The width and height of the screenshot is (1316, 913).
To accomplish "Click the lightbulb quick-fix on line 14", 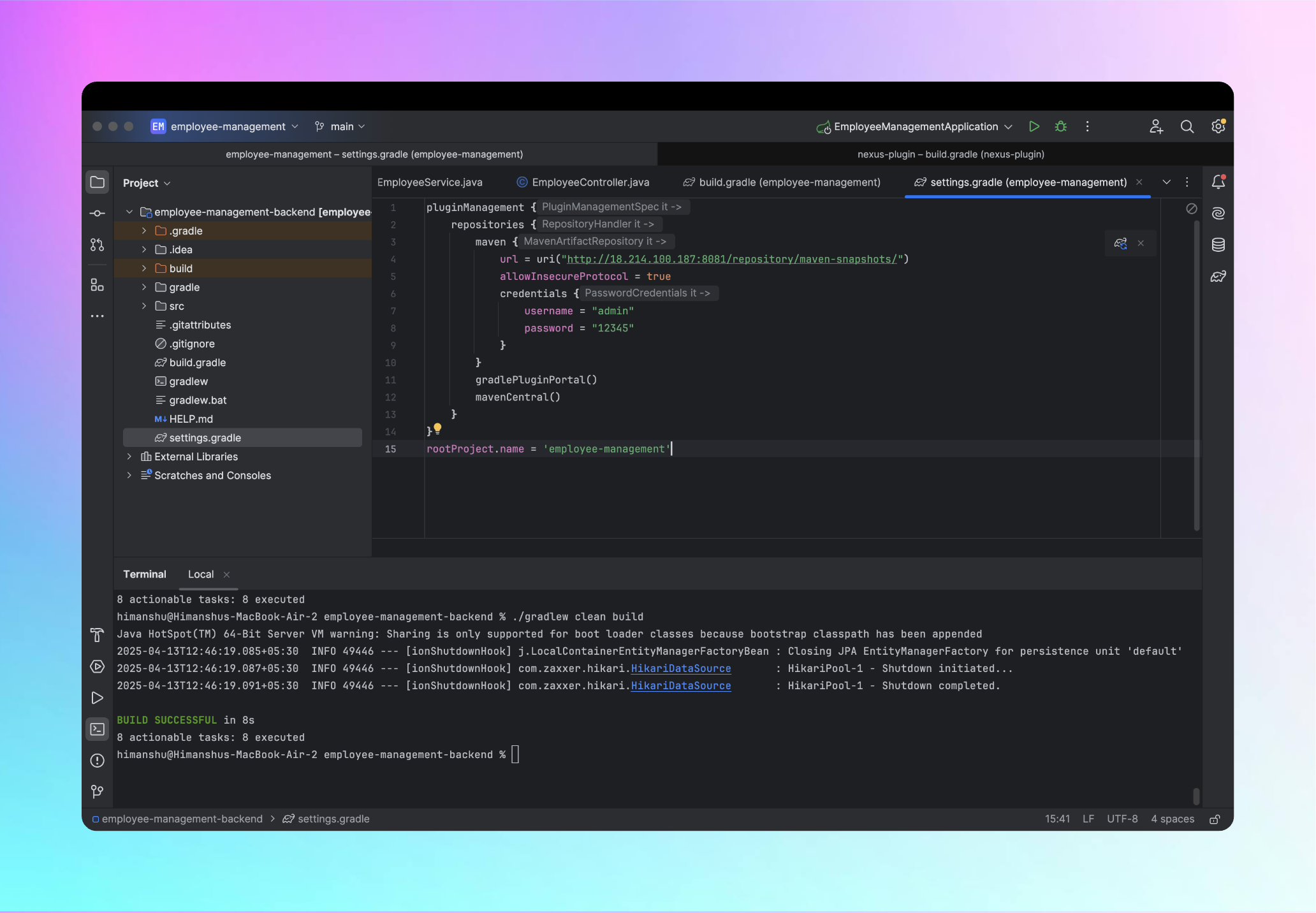I will [437, 428].
